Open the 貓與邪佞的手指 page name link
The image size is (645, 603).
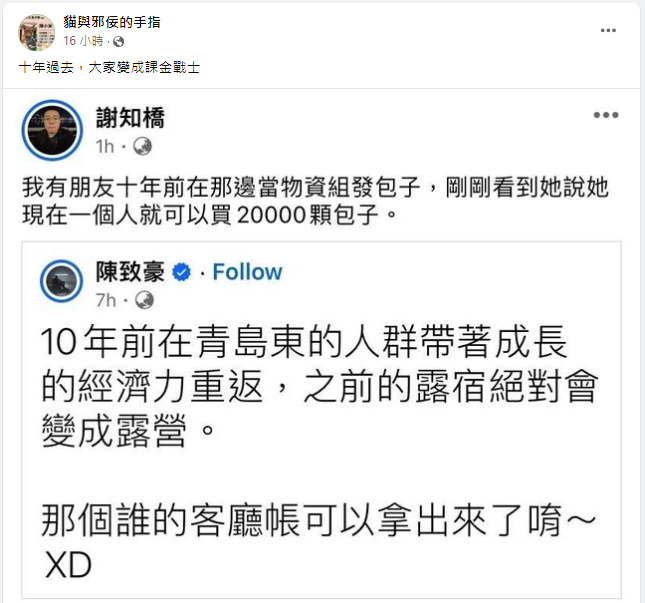tap(112, 22)
